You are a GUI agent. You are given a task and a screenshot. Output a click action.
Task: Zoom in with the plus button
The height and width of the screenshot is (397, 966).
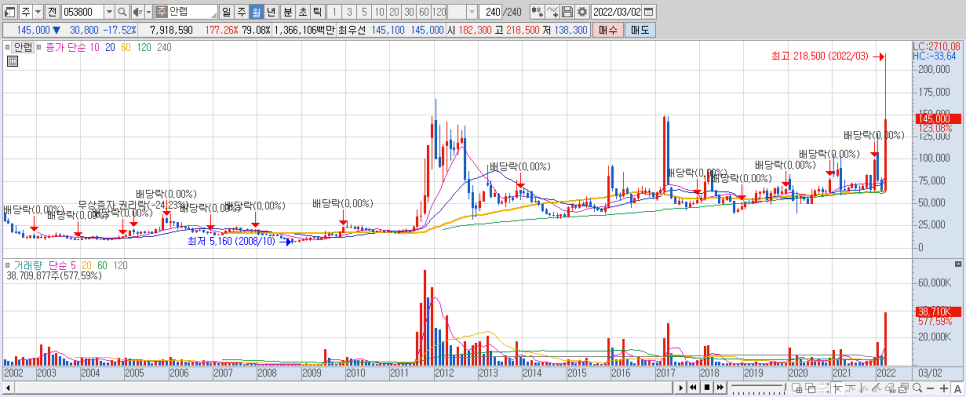point(944,388)
